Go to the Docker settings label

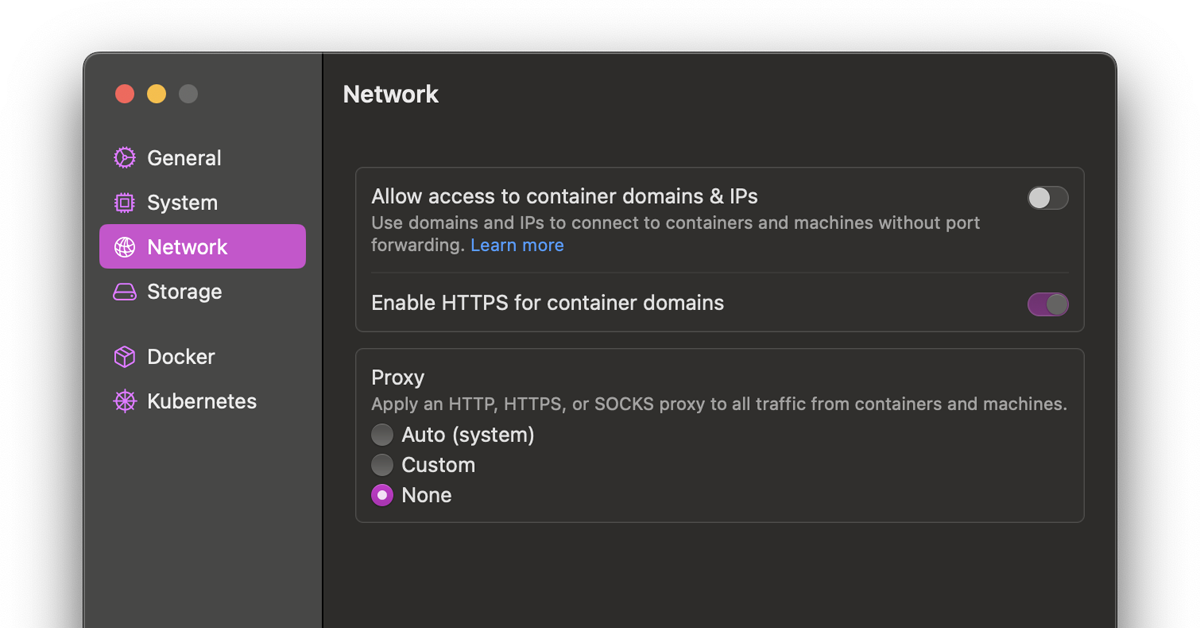tap(181, 357)
